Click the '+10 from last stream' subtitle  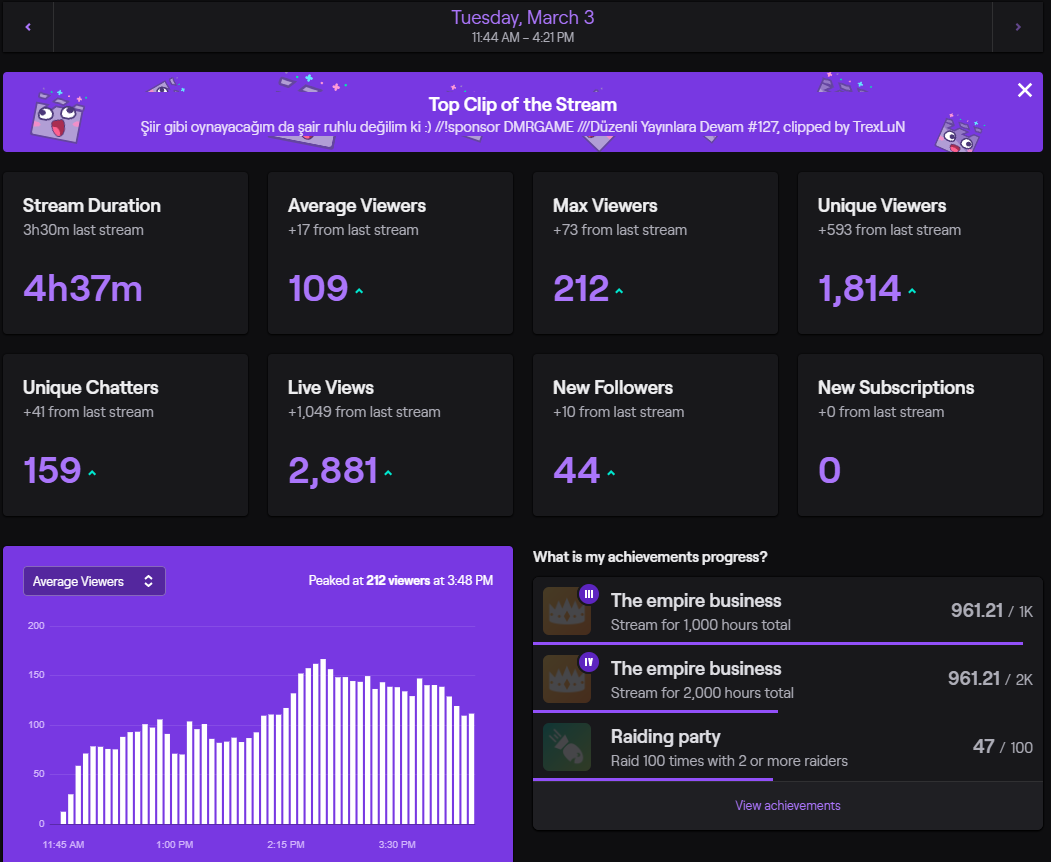click(619, 412)
